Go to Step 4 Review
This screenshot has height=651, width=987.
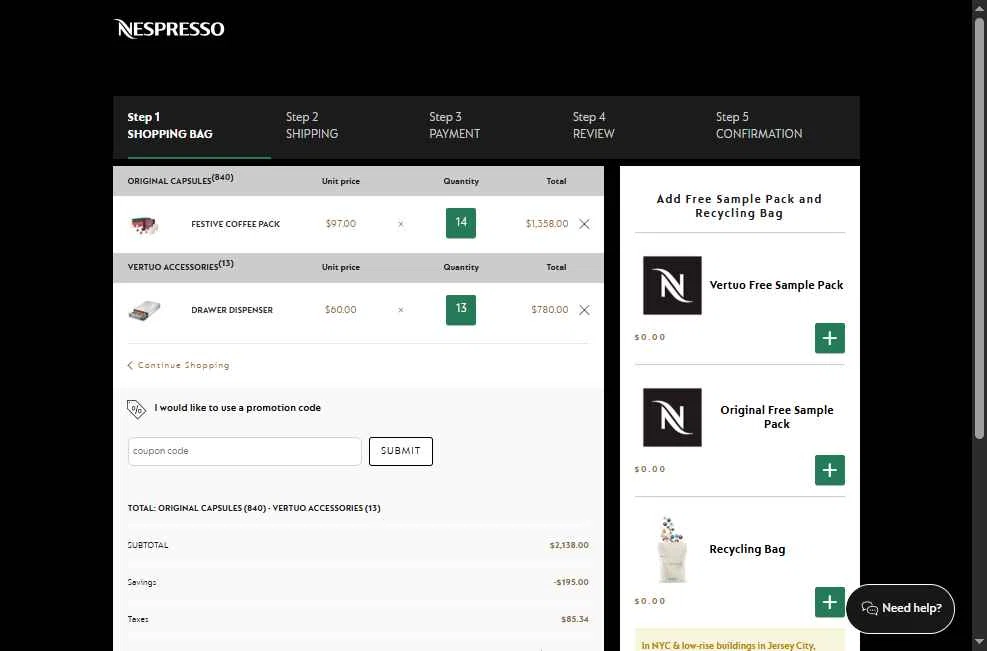594,125
